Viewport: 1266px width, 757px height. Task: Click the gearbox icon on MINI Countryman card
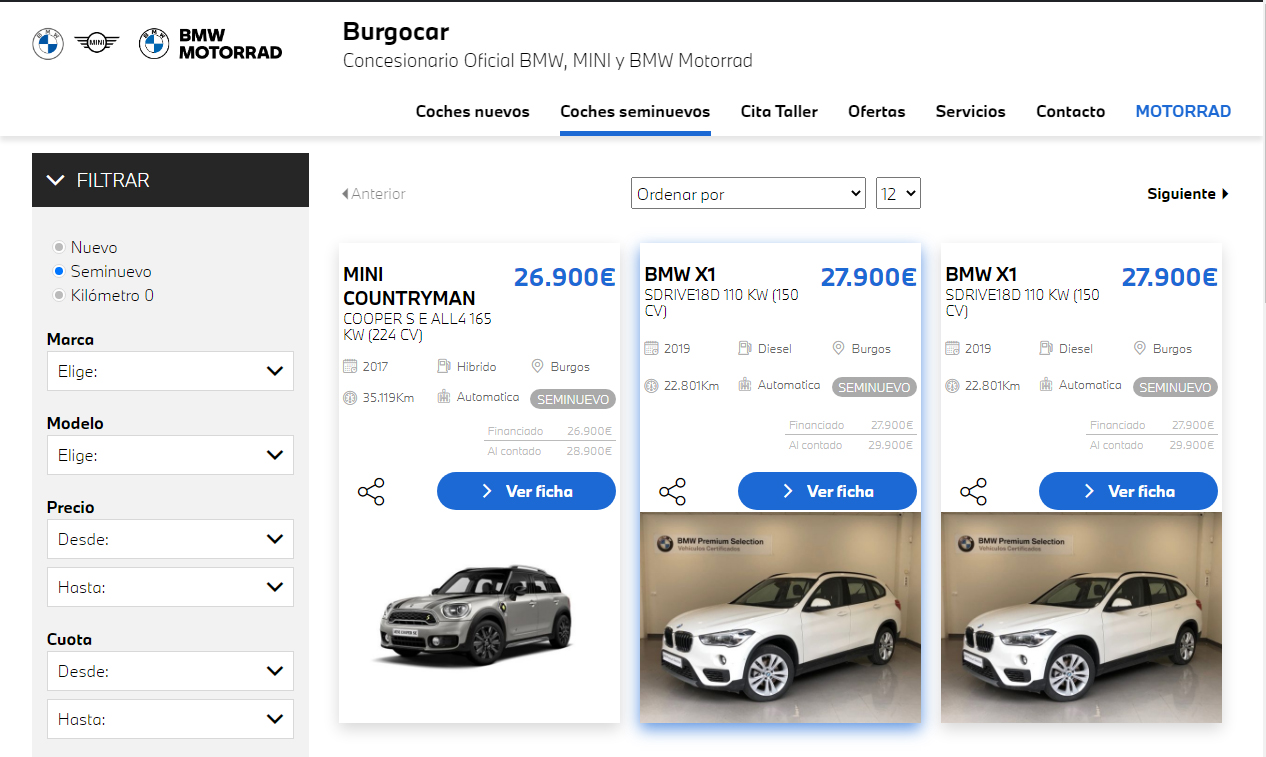pos(444,397)
